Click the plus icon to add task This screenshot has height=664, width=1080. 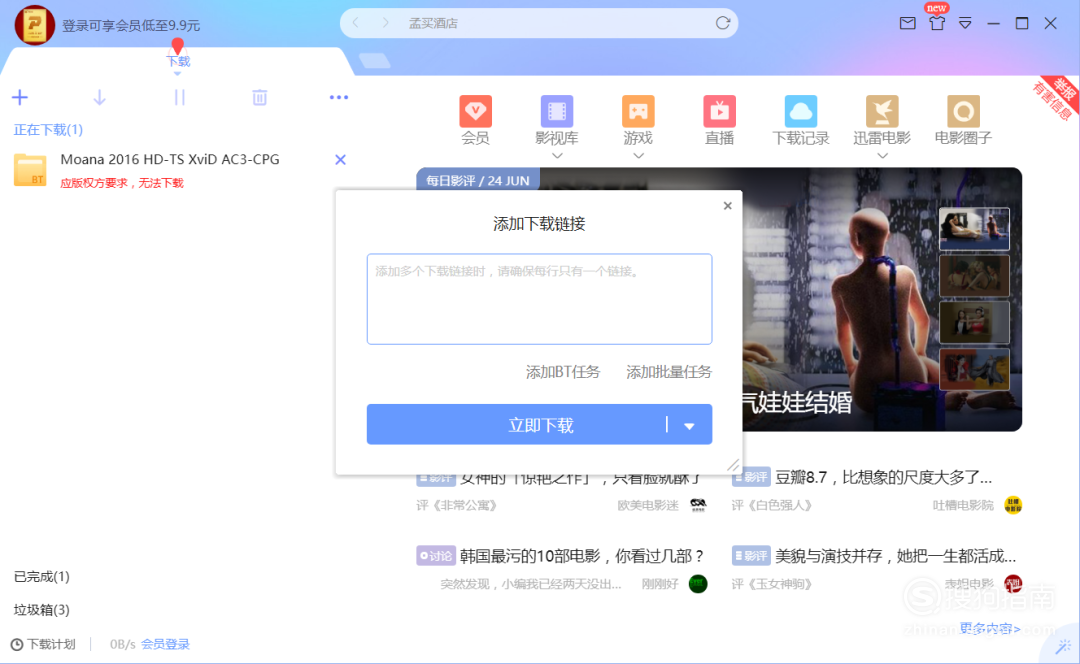click(20, 98)
